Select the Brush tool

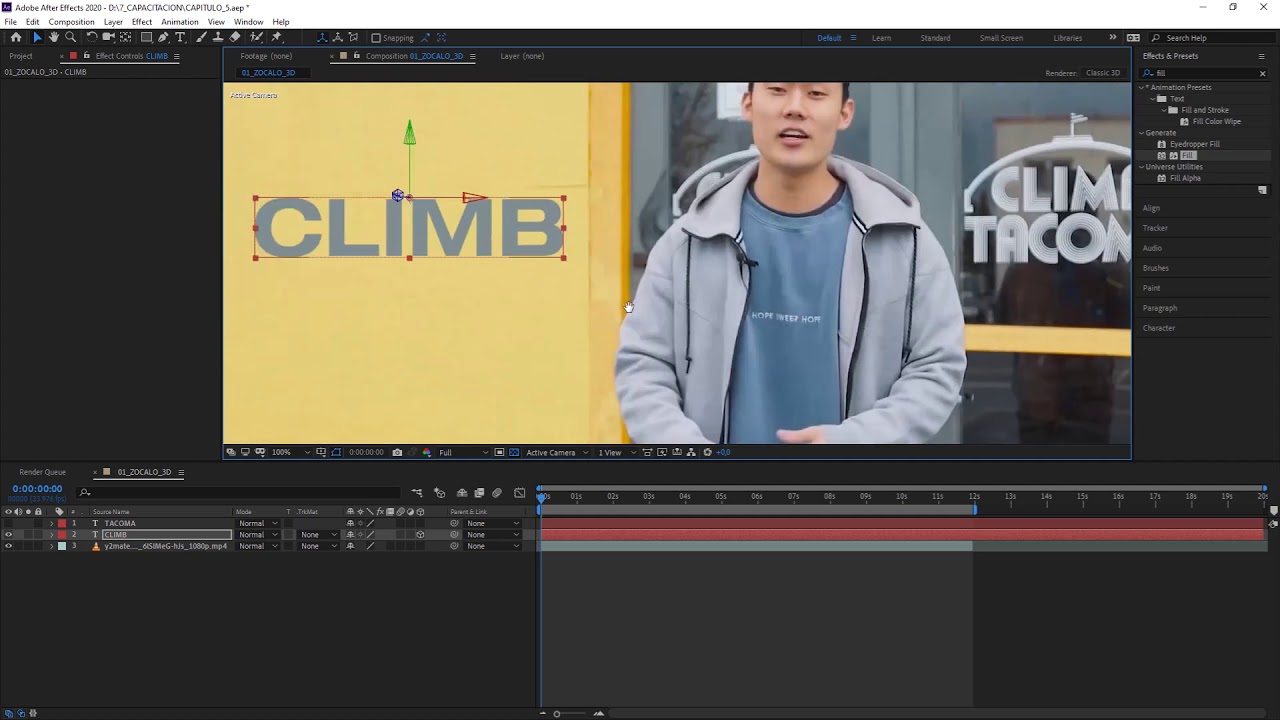[202, 37]
